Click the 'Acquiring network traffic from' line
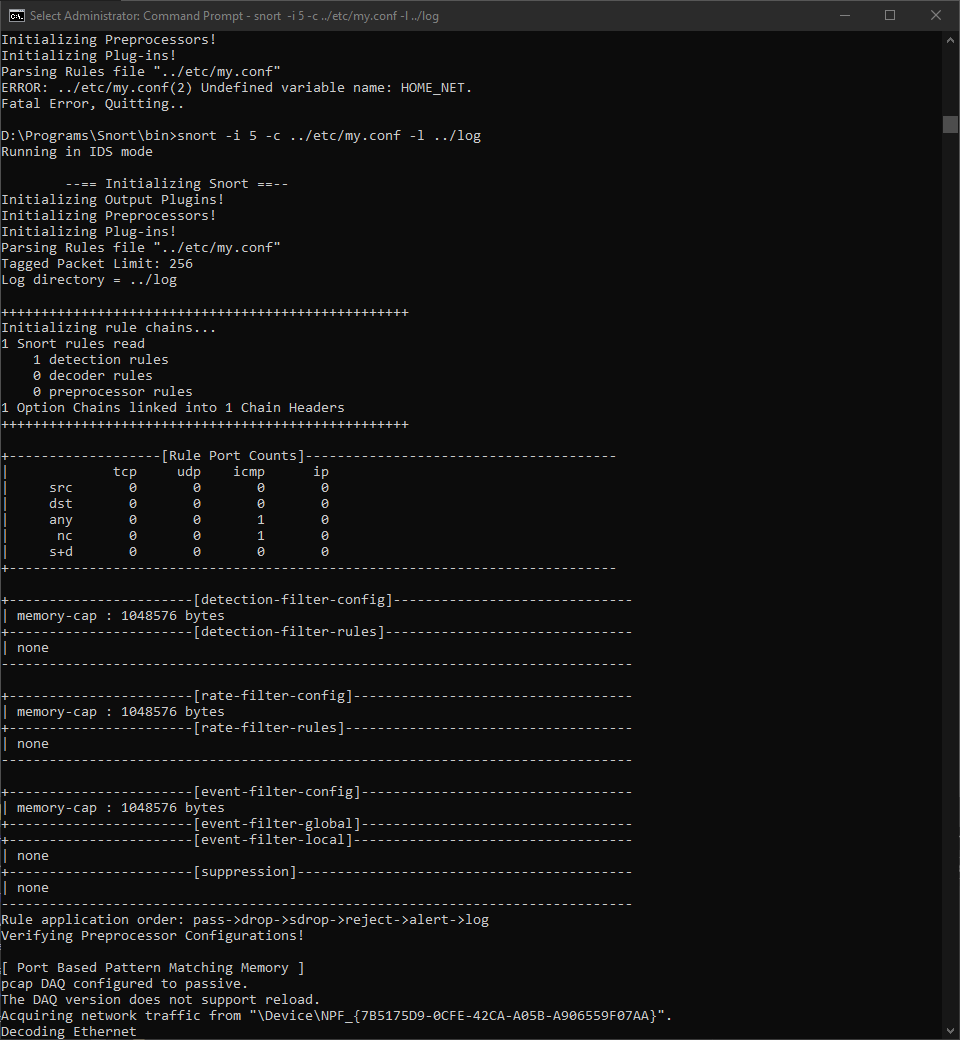 point(336,1016)
